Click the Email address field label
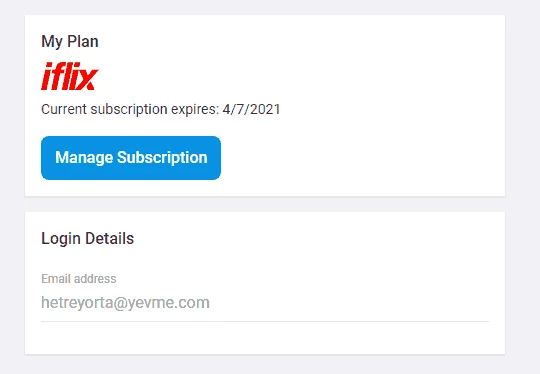Viewport: 540px width, 374px height. click(79, 279)
